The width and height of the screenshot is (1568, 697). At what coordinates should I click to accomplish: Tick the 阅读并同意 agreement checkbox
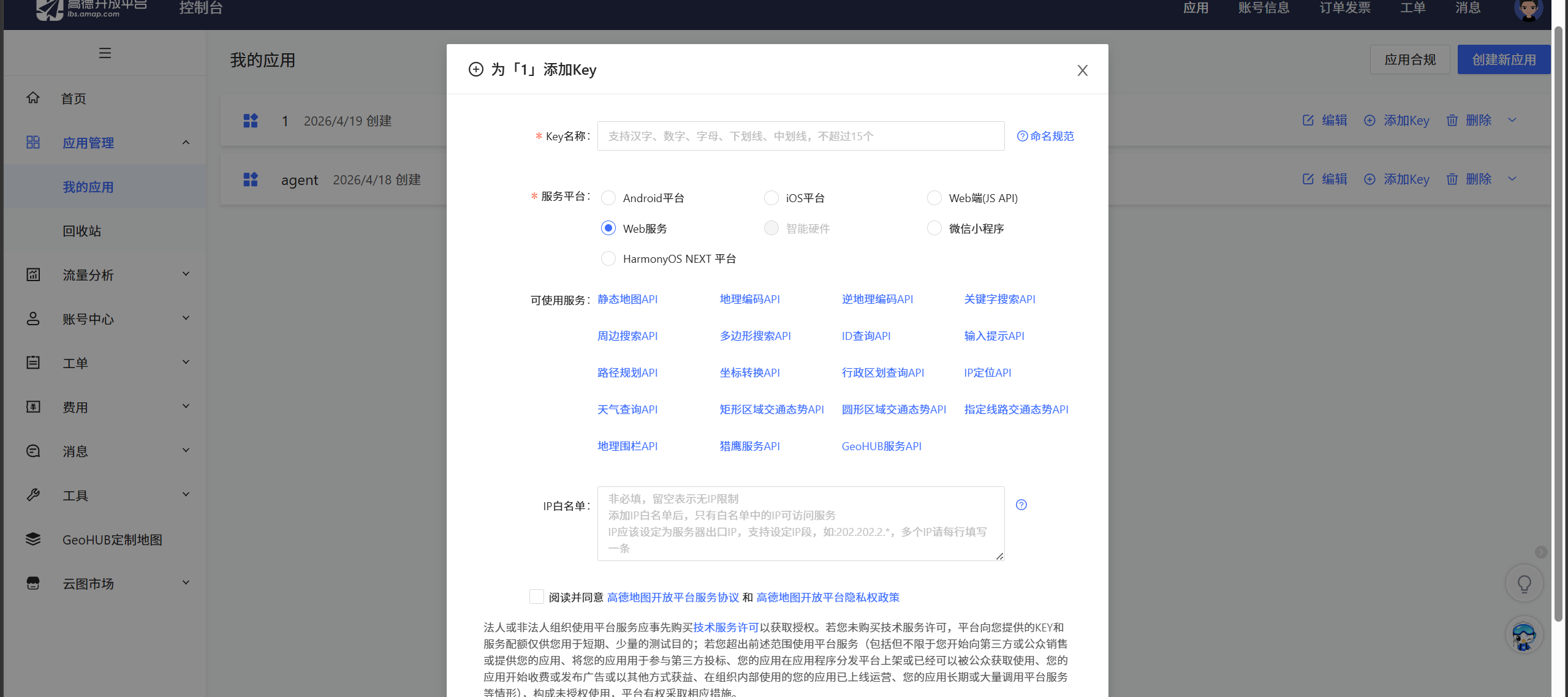click(536, 597)
